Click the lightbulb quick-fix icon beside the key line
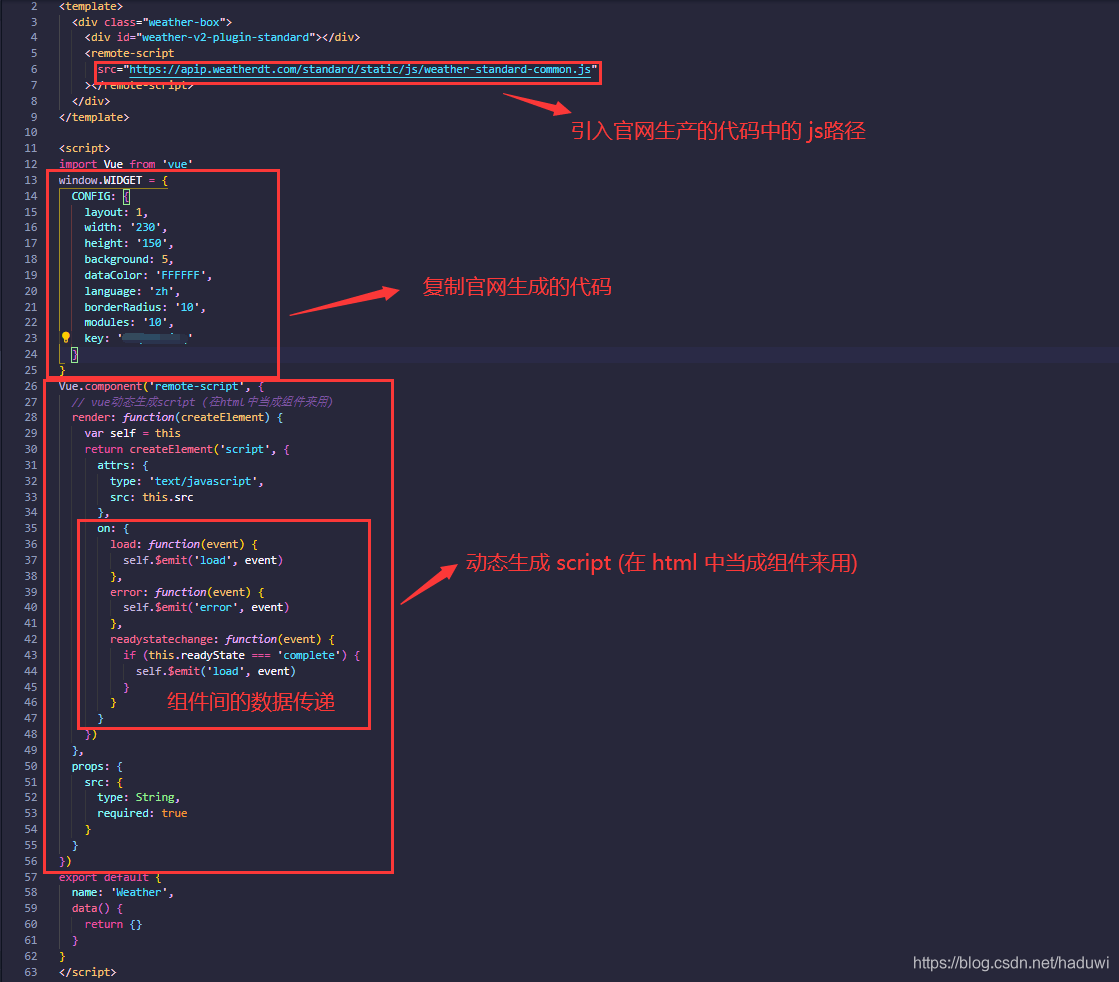The image size is (1119, 982). click(x=66, y=338)
